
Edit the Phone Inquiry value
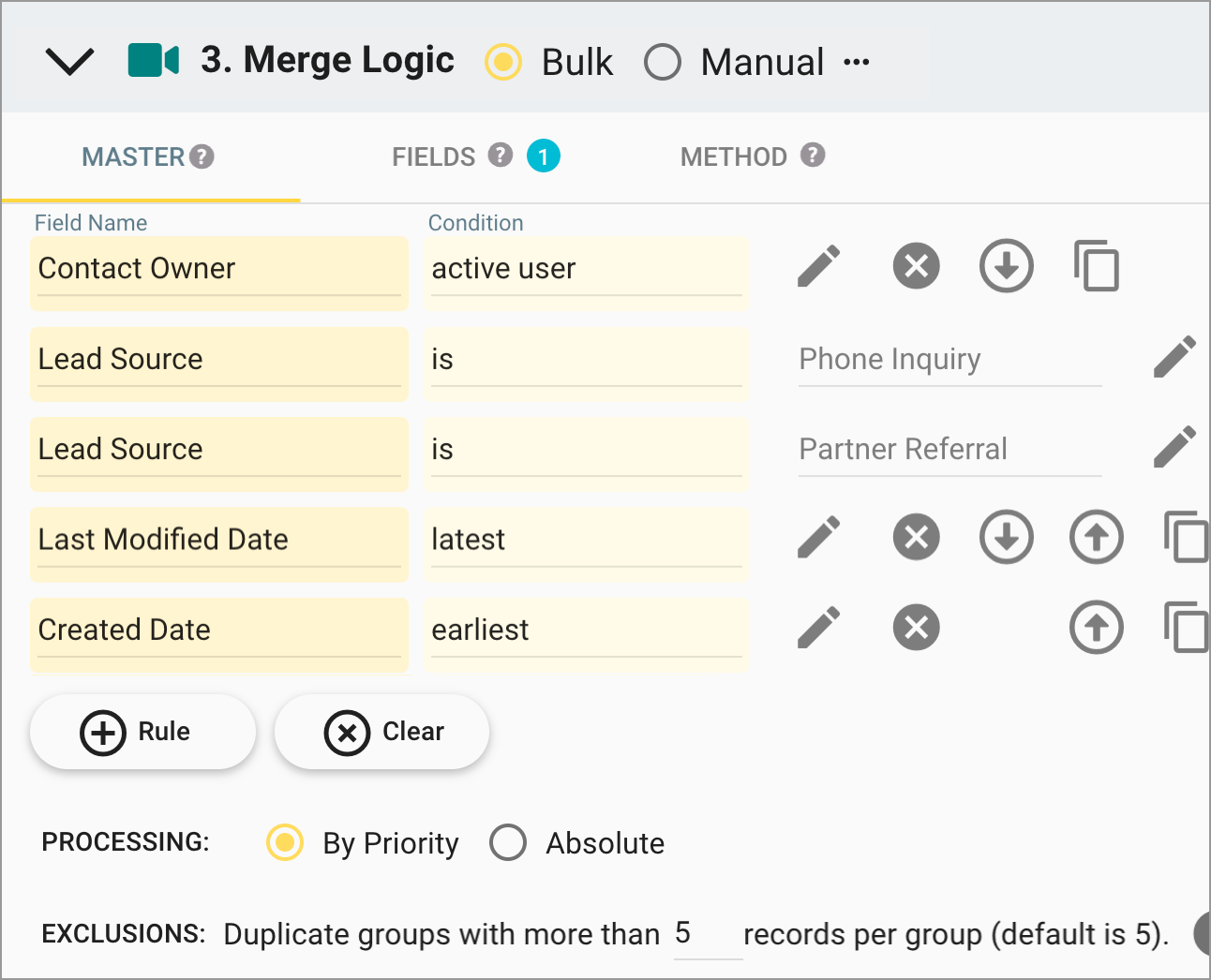coord(1174,356)
